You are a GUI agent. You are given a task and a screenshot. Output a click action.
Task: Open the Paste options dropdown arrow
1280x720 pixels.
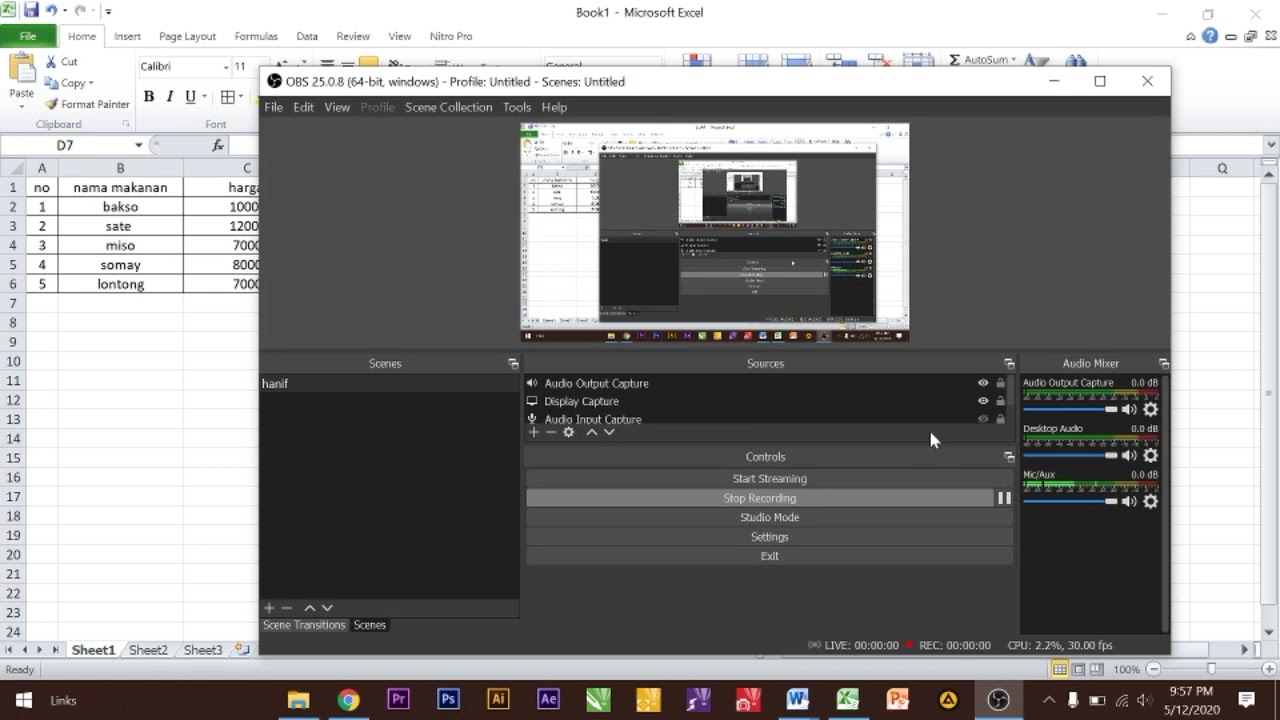pyautogui.click(x=21, y=105)
